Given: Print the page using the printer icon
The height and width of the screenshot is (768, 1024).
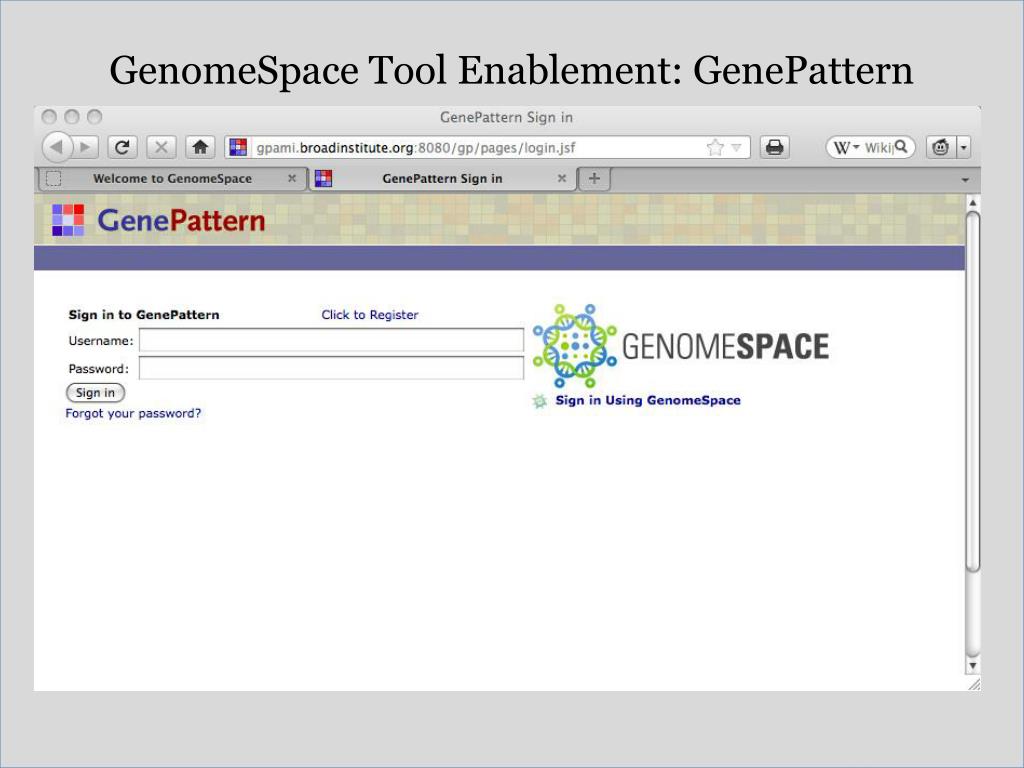Looking at the screenshot, I should point(775,147).
